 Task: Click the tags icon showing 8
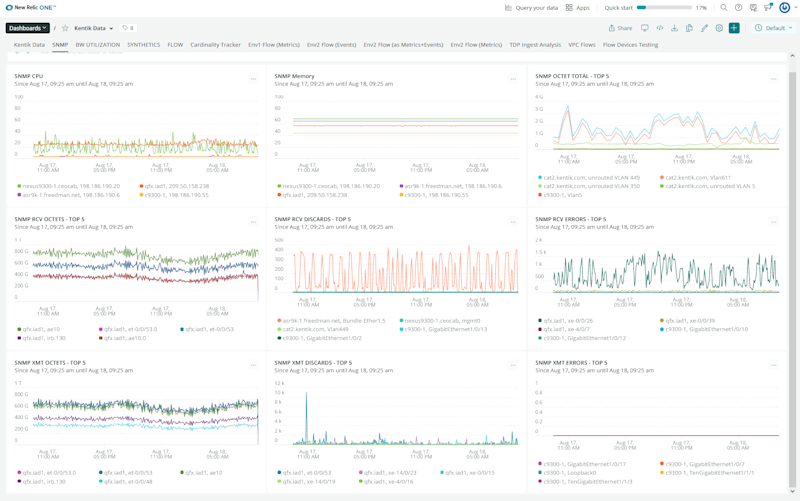click(x=128, y=28)
